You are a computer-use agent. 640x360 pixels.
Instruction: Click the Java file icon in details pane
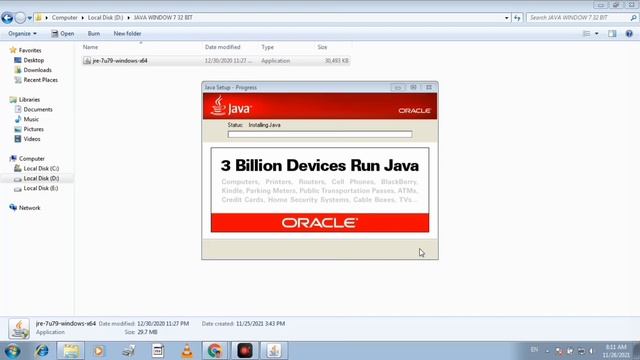[x=19, y=329]
